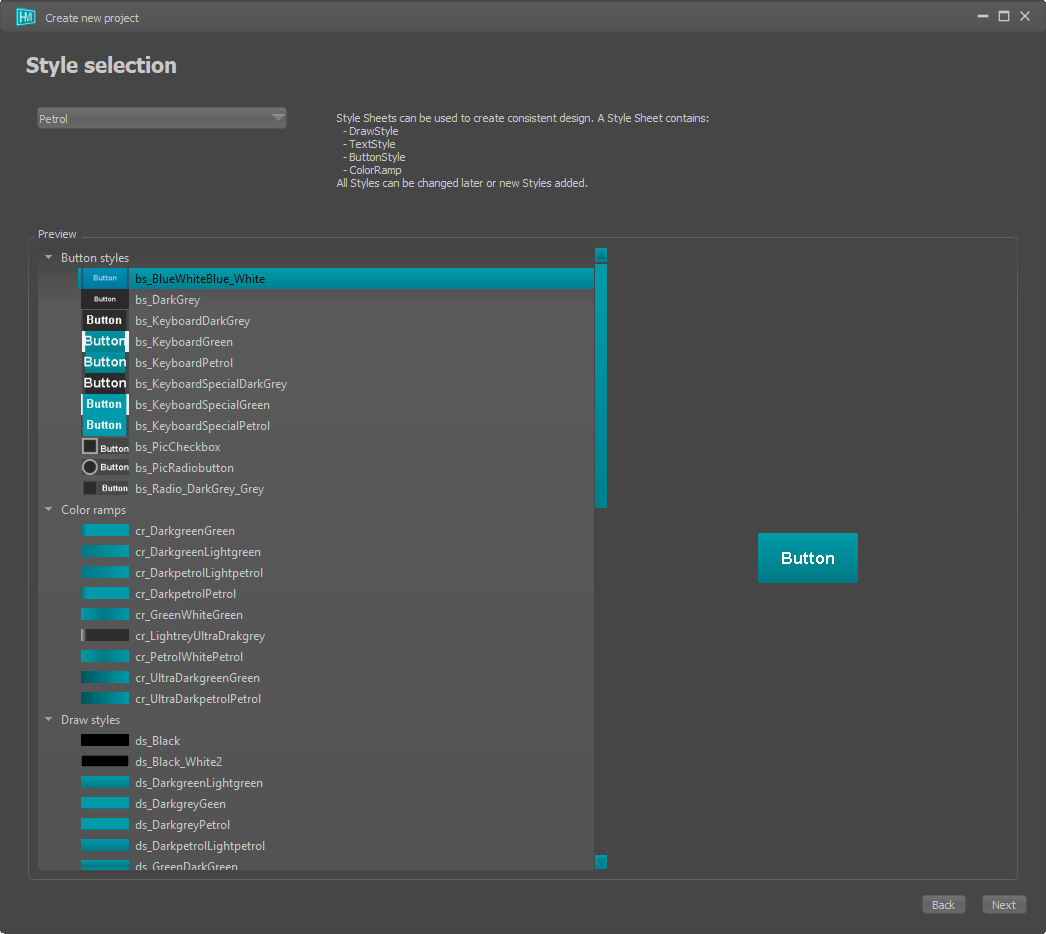
Task: Select the bs_KeyboardSpecialGreen list entry
Action: [x=202, y=405]
